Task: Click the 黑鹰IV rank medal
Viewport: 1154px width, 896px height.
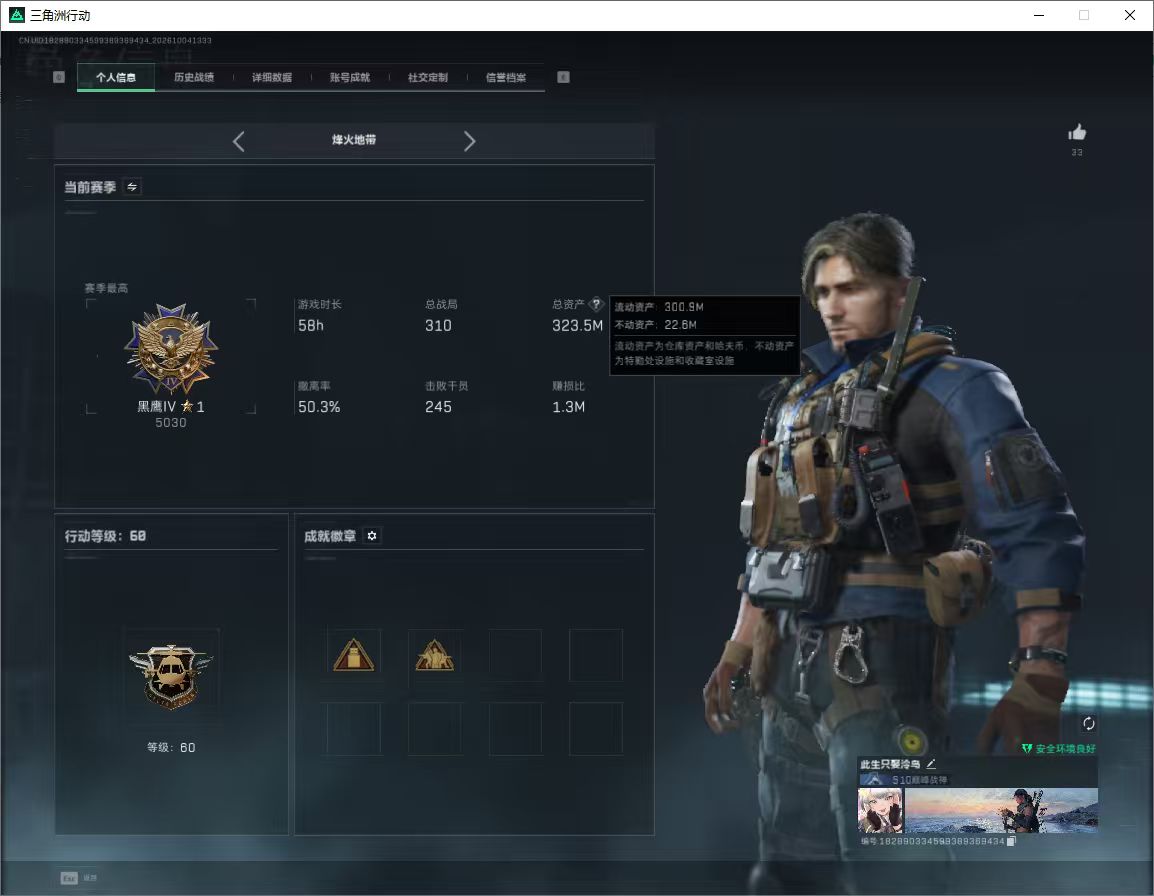Action: (171, 350)
